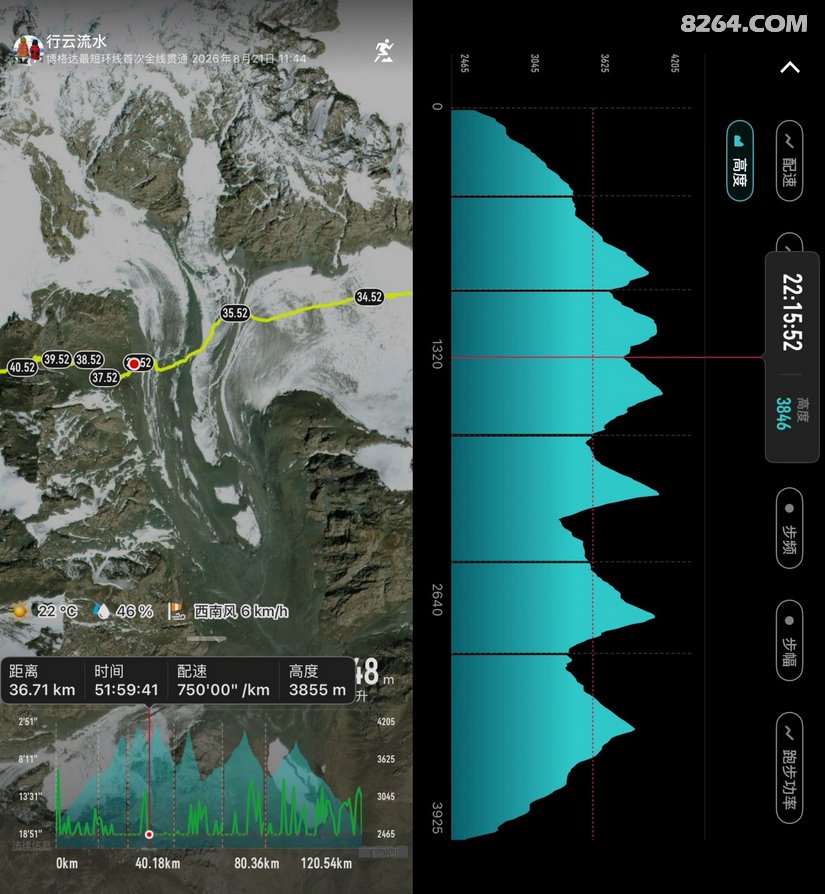
Task: Tap the 3925 axis label on the elevation chart
Action: tap(437, 817)
